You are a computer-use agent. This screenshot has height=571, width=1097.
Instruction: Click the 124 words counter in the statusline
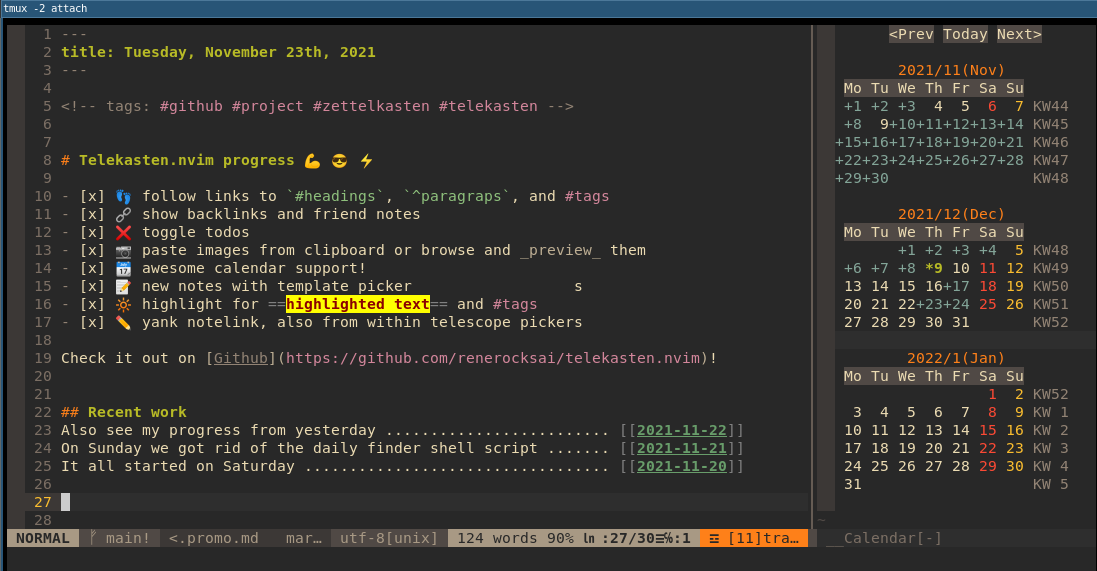coord(497,538)
